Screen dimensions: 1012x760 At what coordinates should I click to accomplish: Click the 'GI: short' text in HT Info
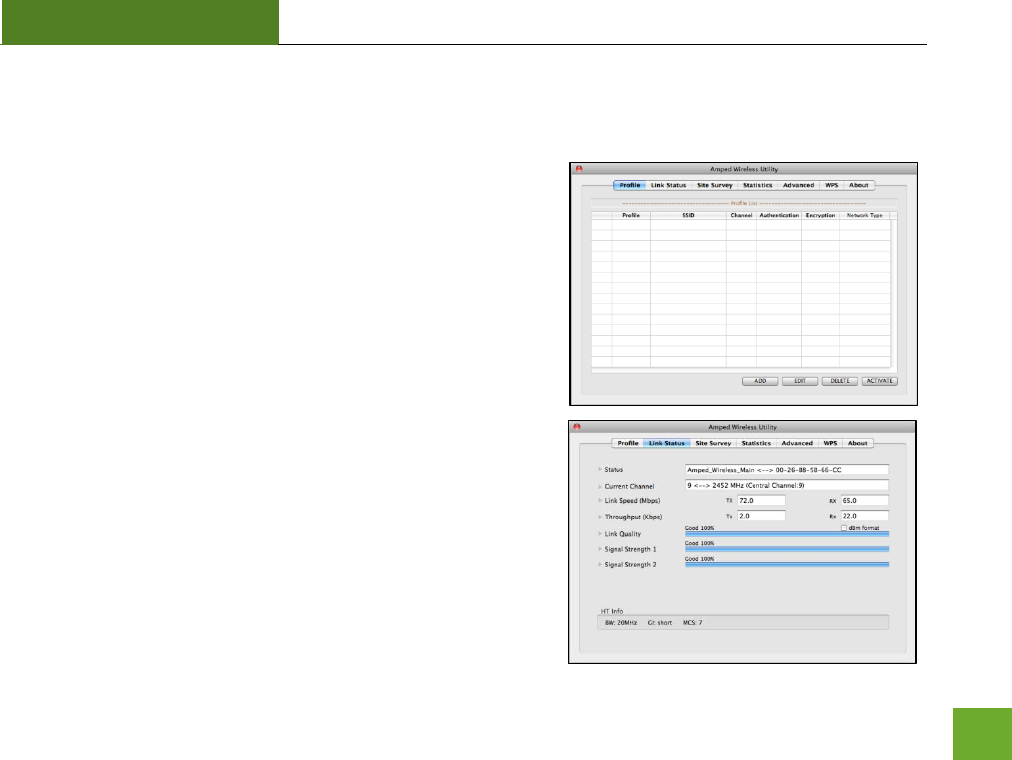(x=660, y=623)
